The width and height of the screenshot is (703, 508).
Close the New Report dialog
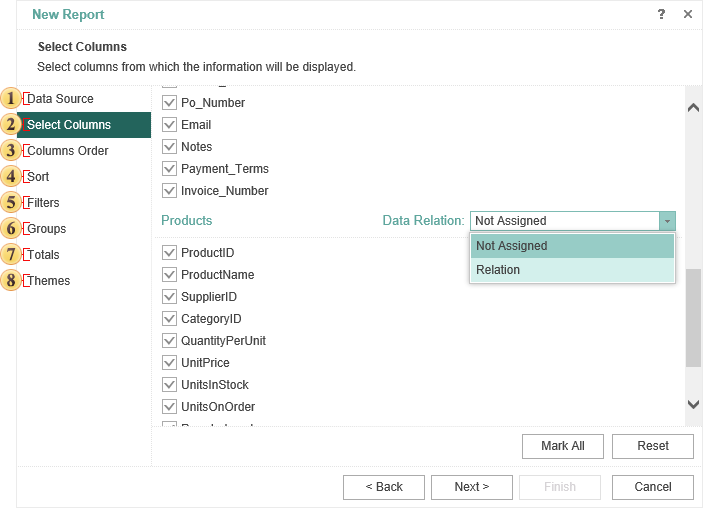(688, 14)
